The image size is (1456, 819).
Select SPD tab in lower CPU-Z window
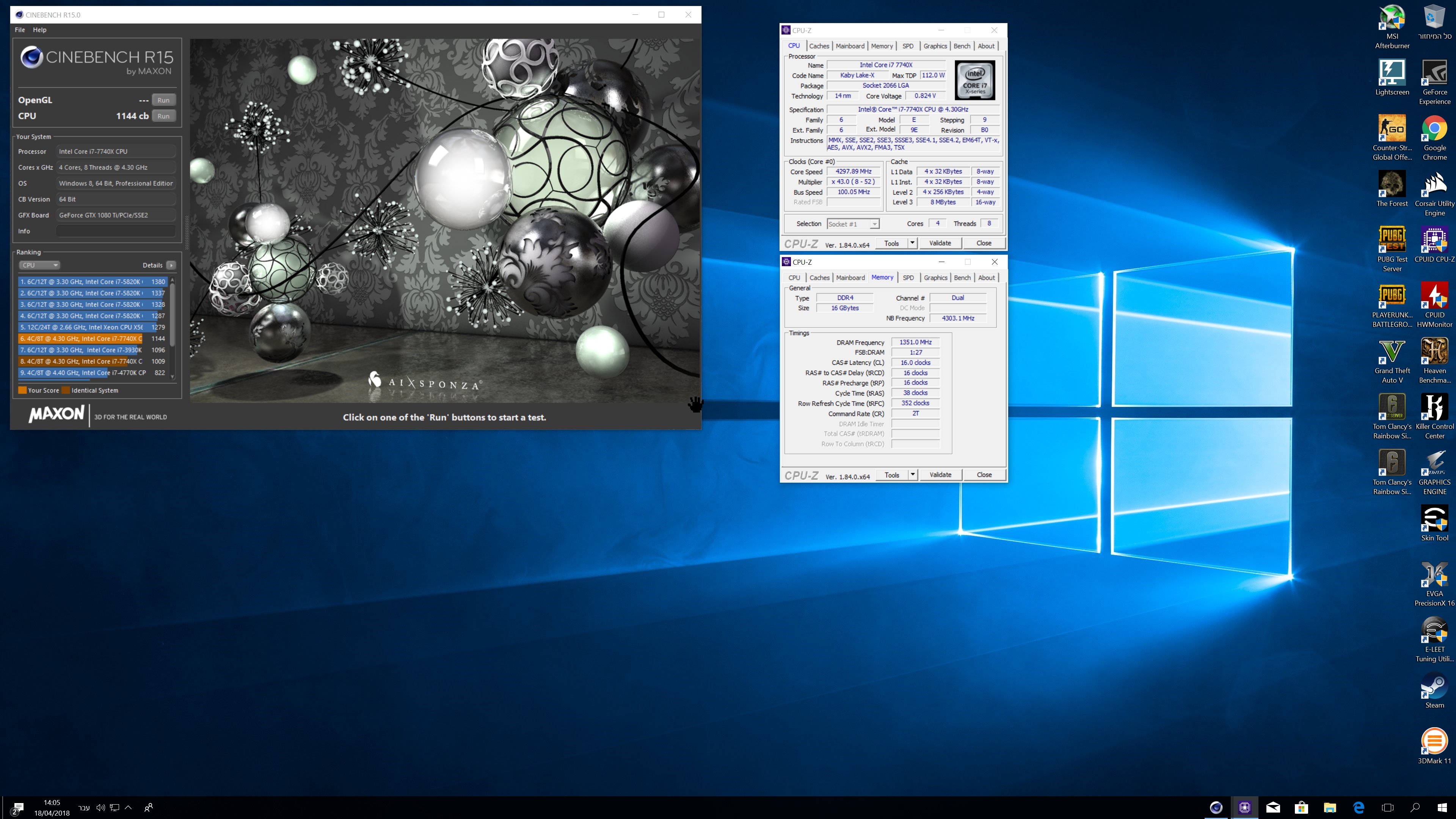(x=908, y=278)
